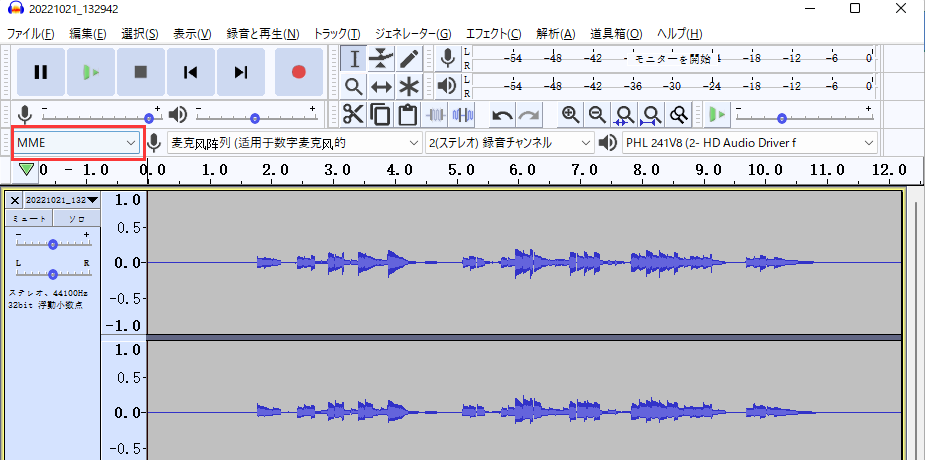Screen dimensions: 925x460
Task: Click the vertical scrollbar at right edge
Action: tap(915, 330)
